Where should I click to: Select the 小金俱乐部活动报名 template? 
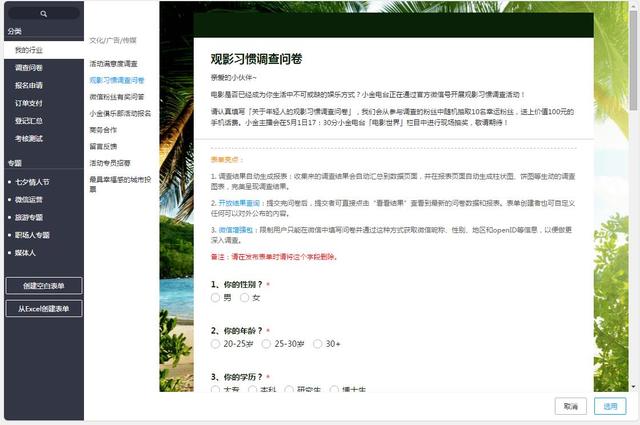(120, 113)
